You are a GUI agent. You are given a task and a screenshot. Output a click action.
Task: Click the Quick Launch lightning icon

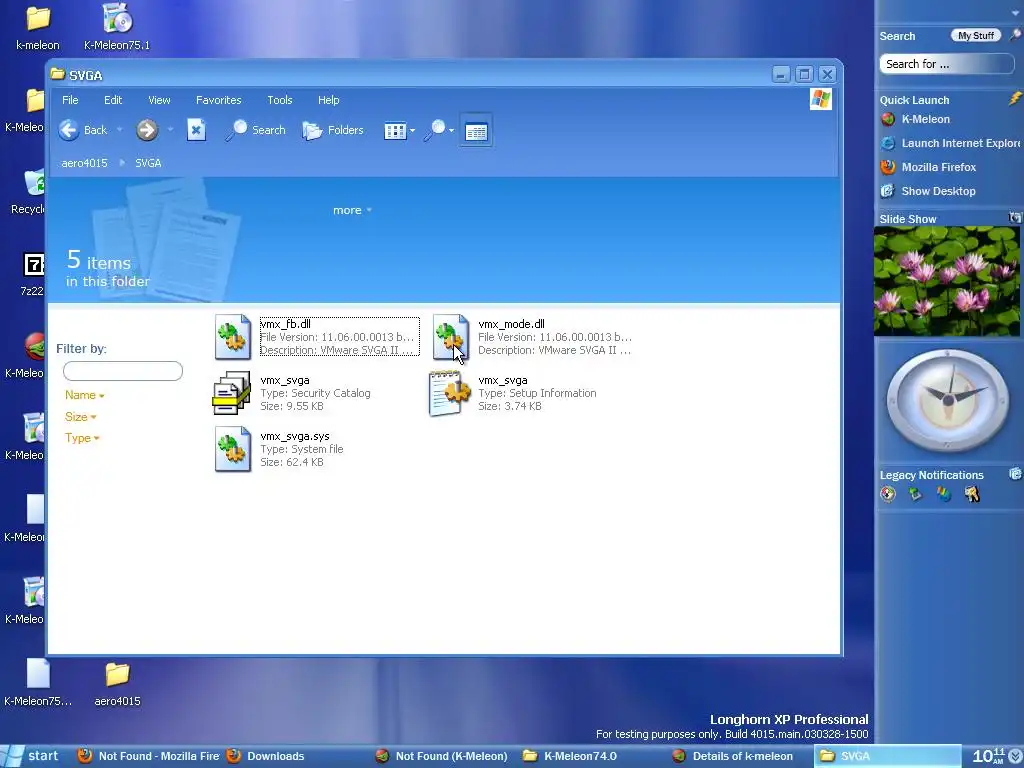(x=1015, y=99)
